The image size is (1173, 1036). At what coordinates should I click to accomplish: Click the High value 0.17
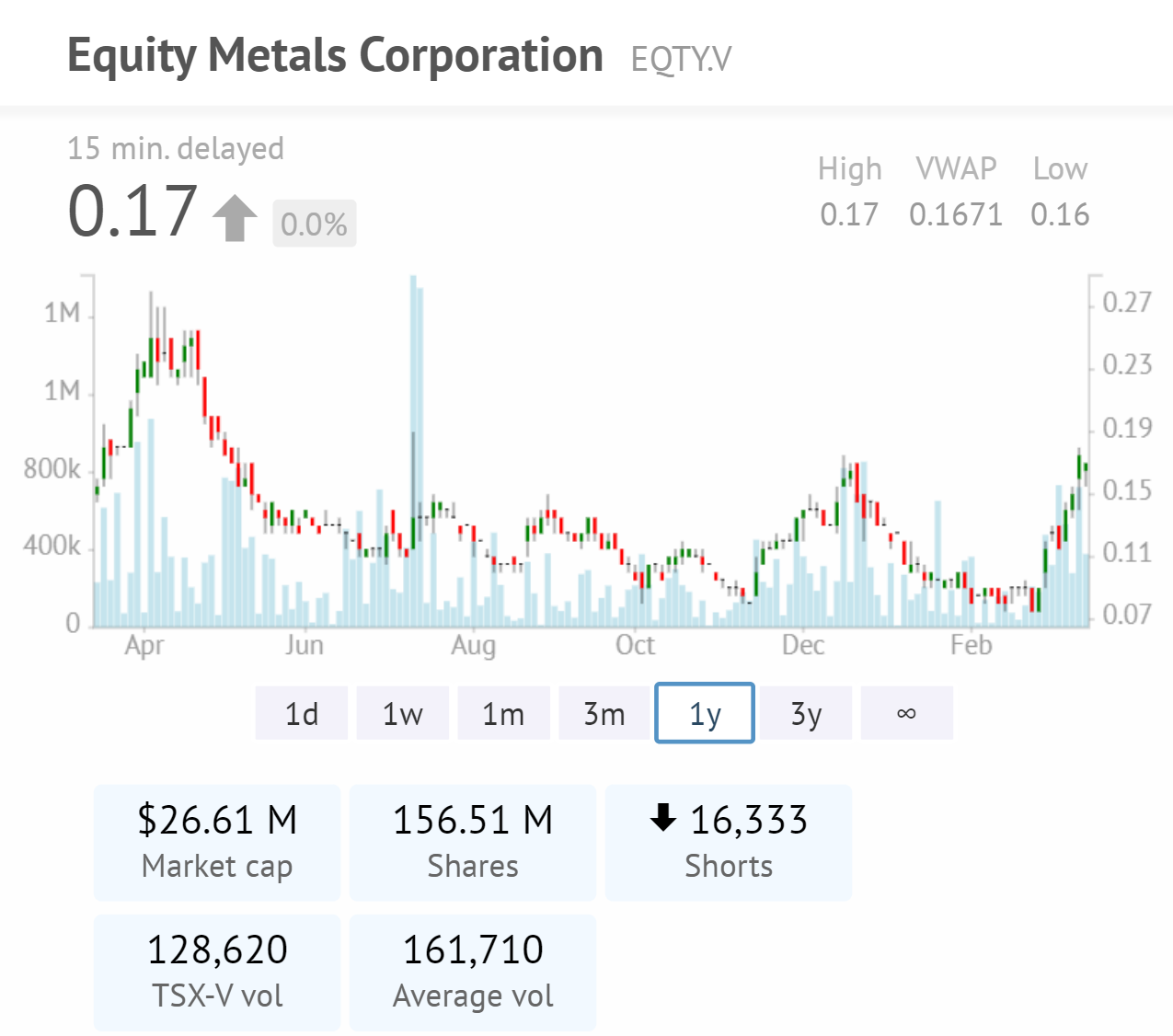tap(849, 214)
